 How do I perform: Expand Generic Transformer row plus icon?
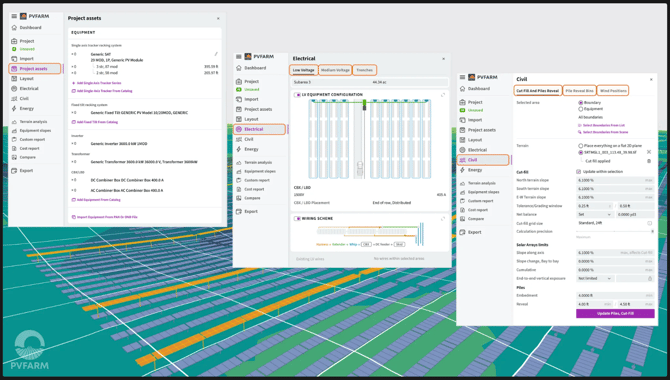click(x=73, y=162)
